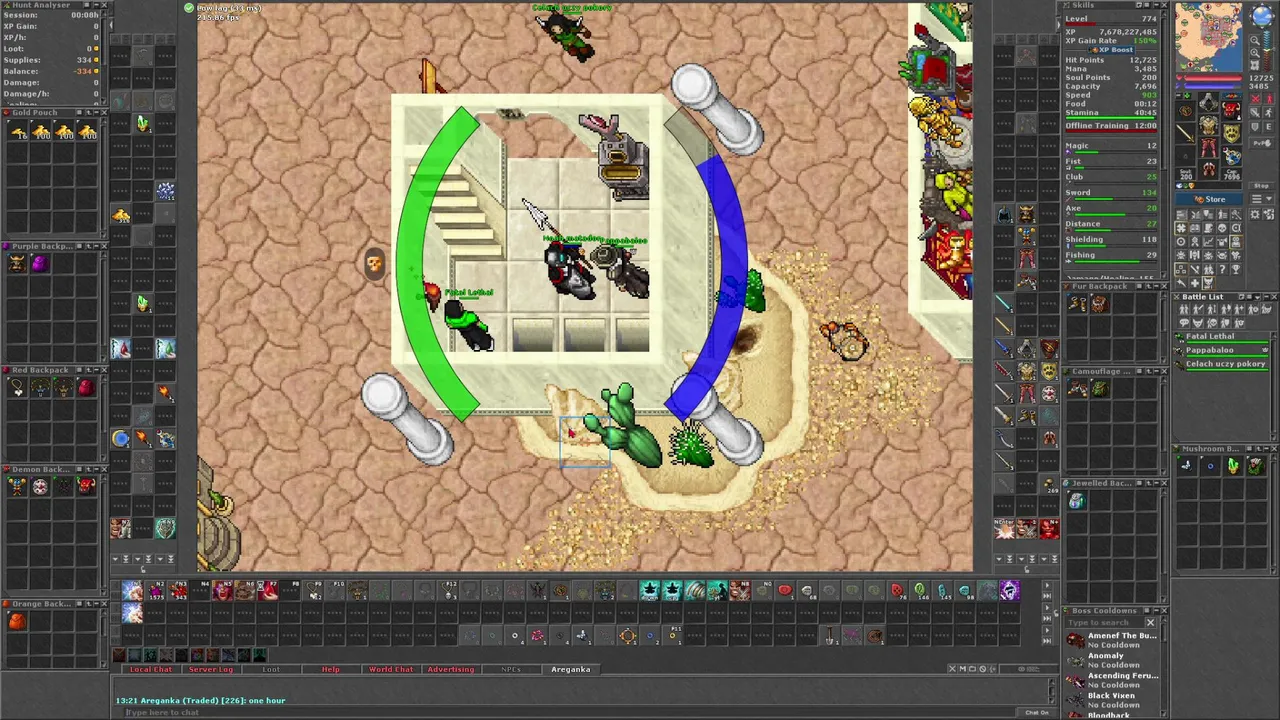Image resolution: width=1280 pixels, height=720 pixels.
Task: Collapse the Boss Cooldowns panel
Action: [1156, 610]
